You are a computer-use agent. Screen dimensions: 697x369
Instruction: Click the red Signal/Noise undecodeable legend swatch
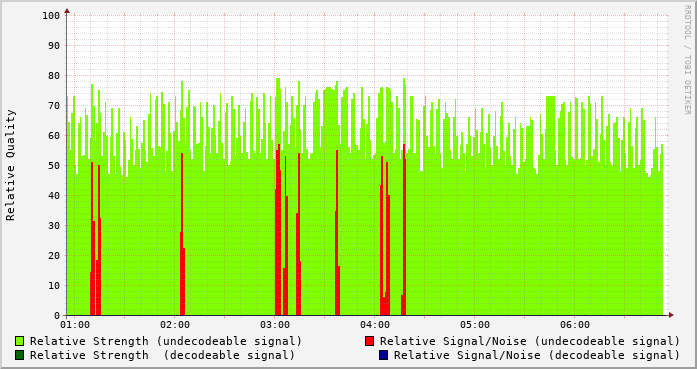(369, 341)
